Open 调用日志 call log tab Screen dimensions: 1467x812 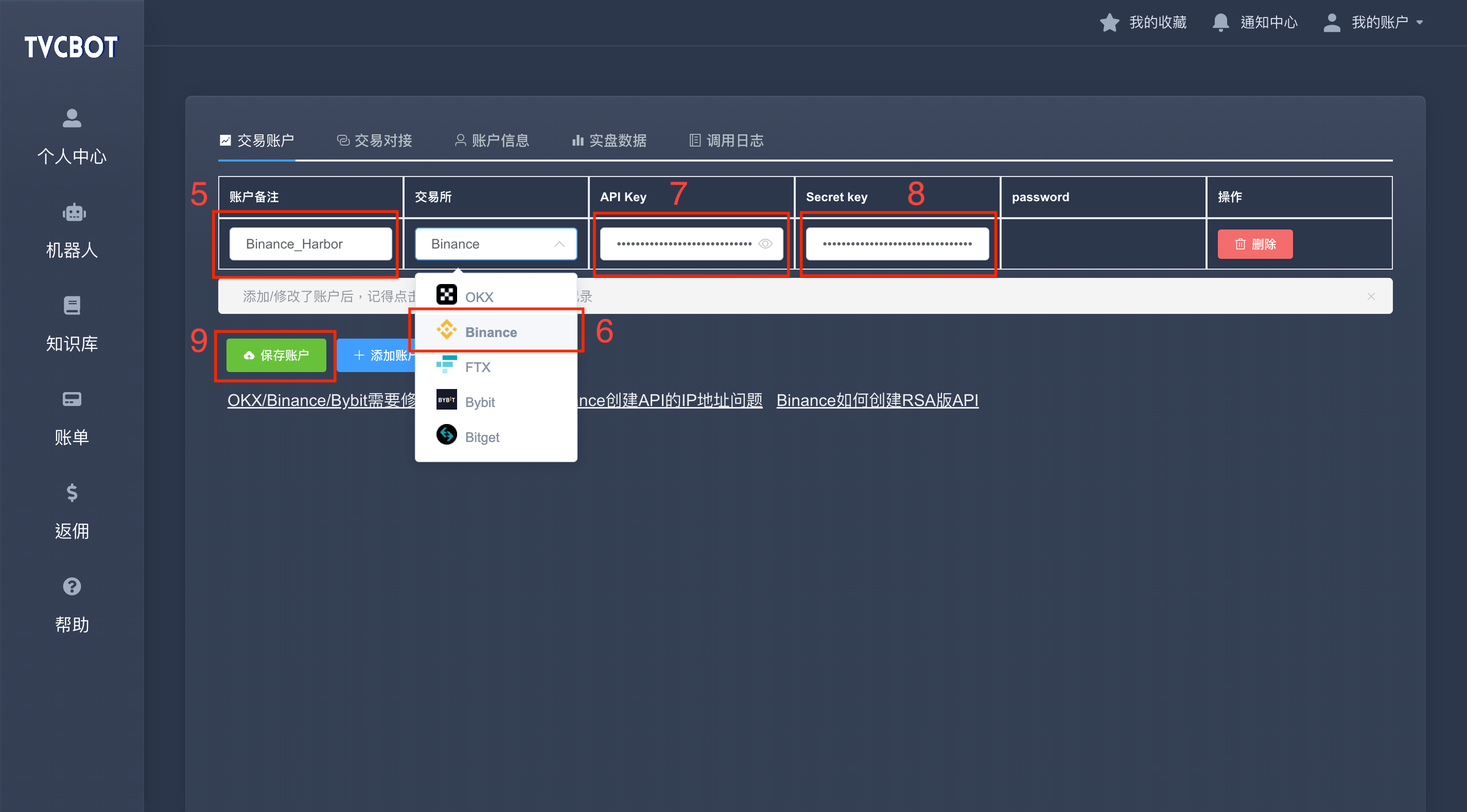726,140
